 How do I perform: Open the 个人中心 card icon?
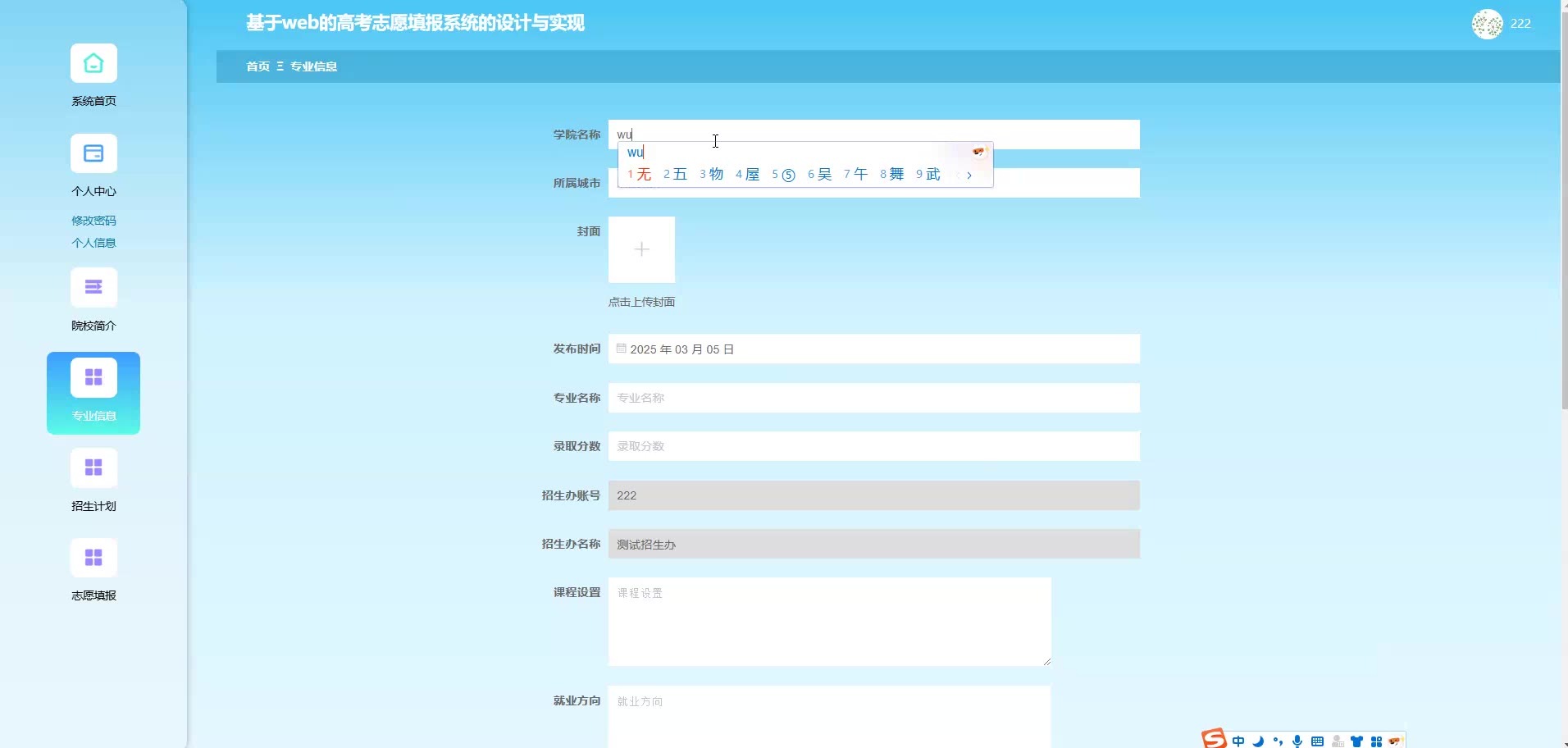tap(93, 153)
